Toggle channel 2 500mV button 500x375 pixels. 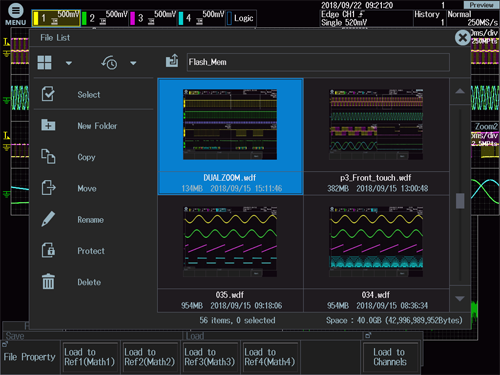105,18
